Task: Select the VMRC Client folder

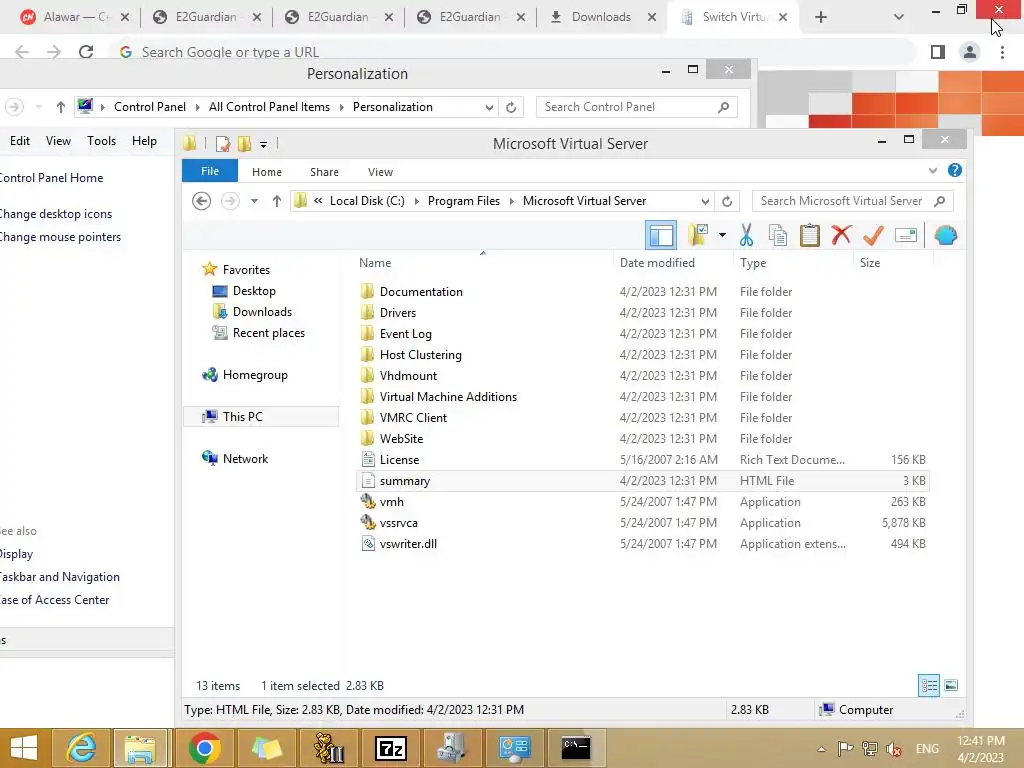Action: tap(413, 417)
